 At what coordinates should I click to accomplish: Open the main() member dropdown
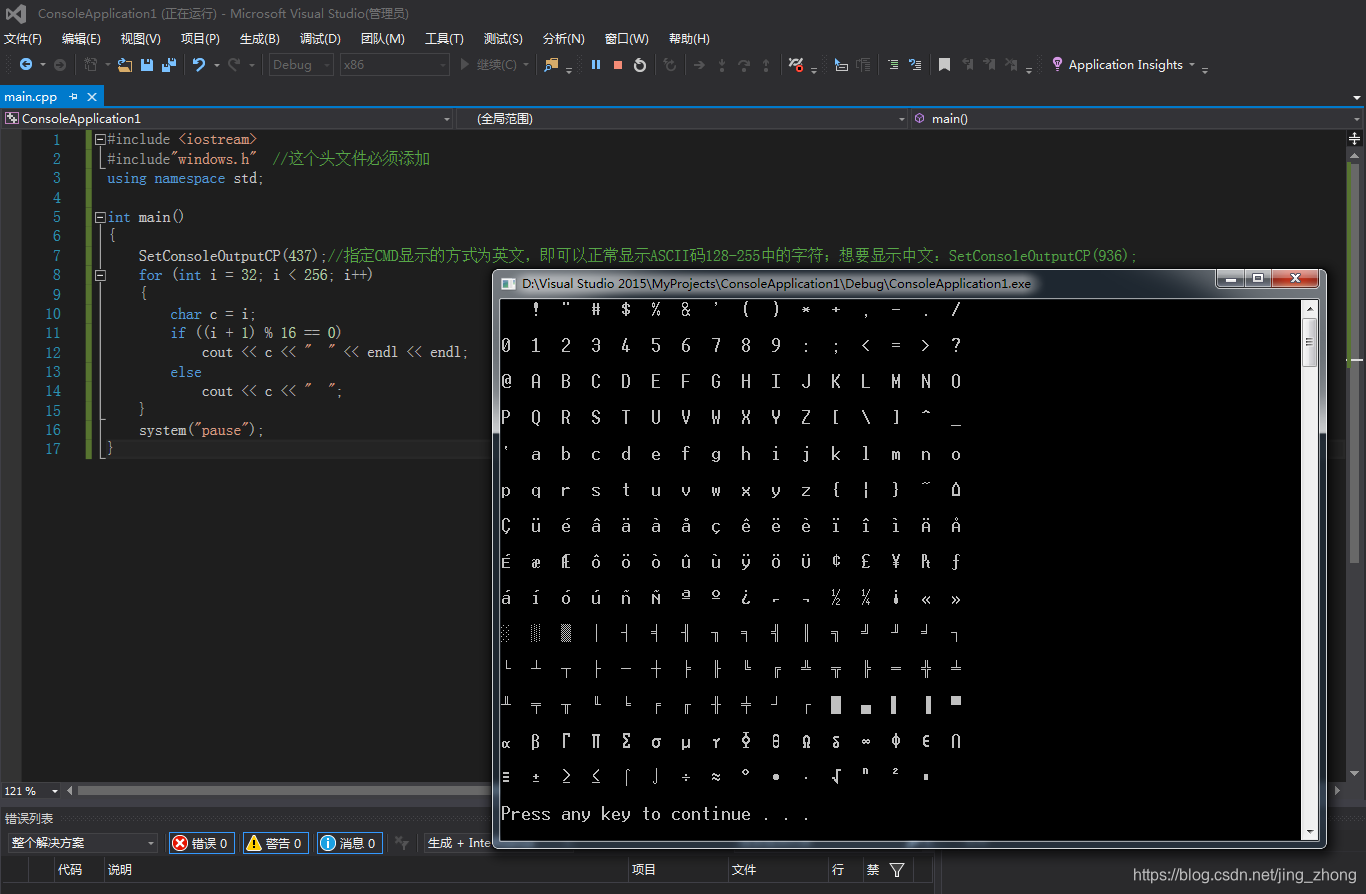coord(1136,118)
